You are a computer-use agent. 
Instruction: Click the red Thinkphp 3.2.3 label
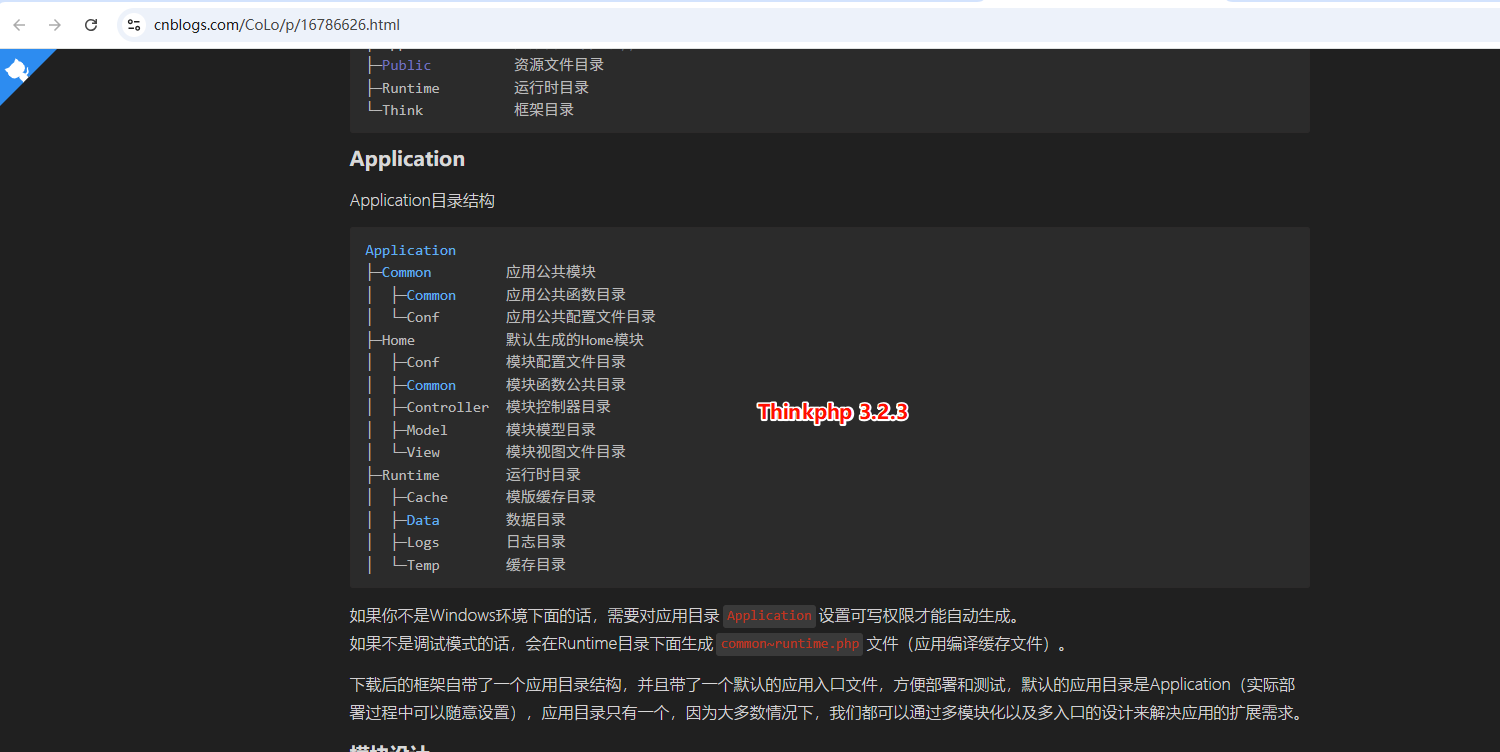point(832,411)
